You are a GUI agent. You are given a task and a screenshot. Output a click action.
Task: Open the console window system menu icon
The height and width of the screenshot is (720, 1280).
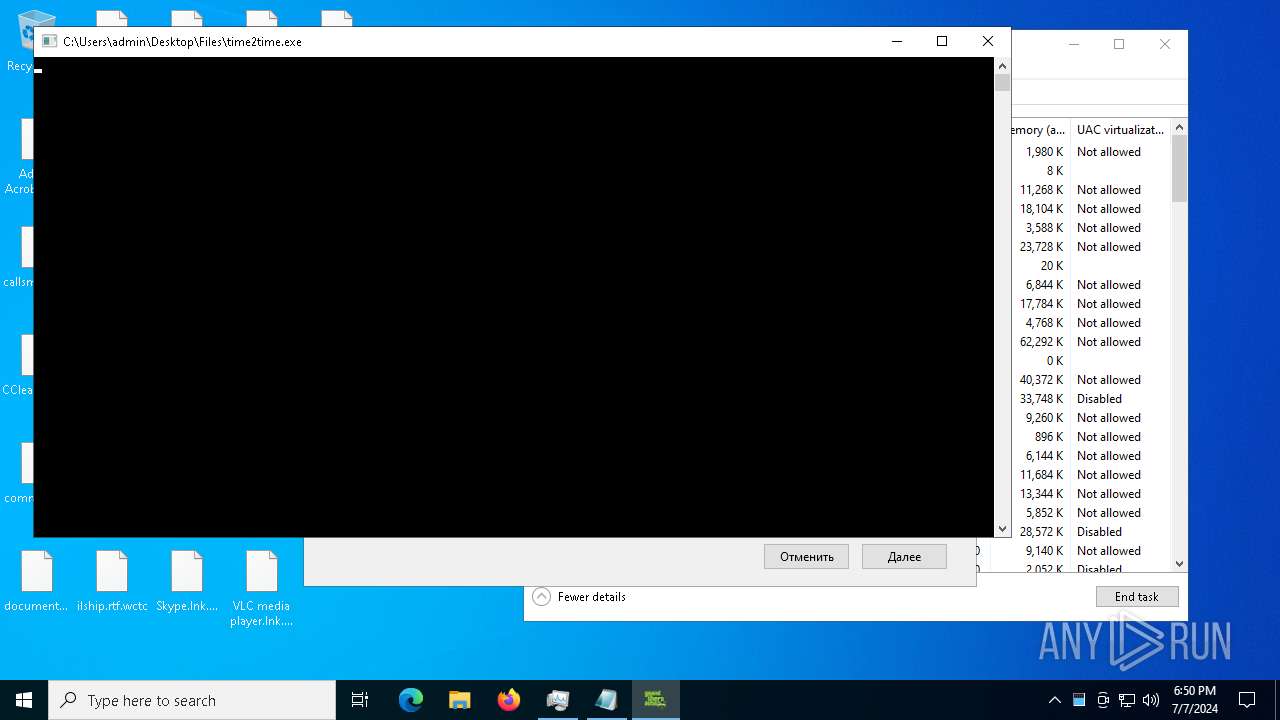[49, 41]
